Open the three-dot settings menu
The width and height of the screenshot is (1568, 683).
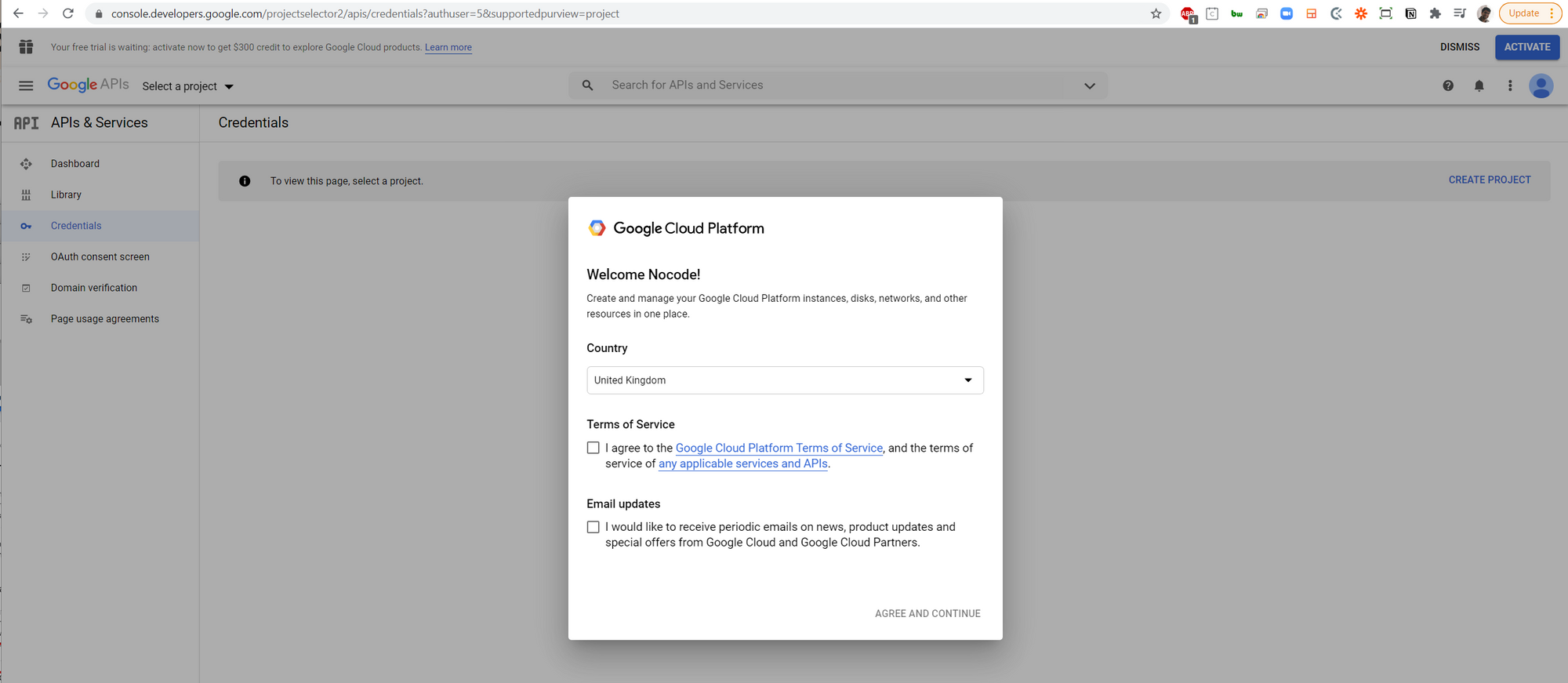(x=1510, y=85)
